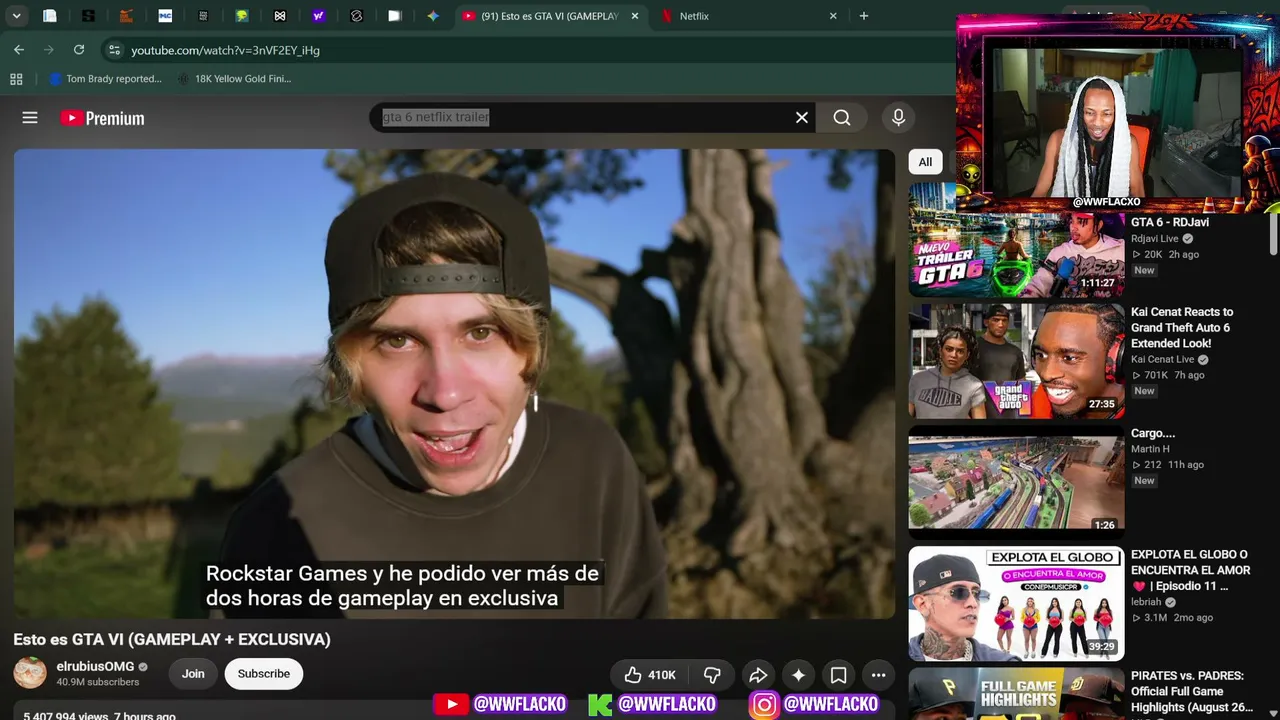Open the GTA 6 - RDJavi video thumbnail
The width and height of the screenshot is (1280, 720).
[x=1016, y=240]
